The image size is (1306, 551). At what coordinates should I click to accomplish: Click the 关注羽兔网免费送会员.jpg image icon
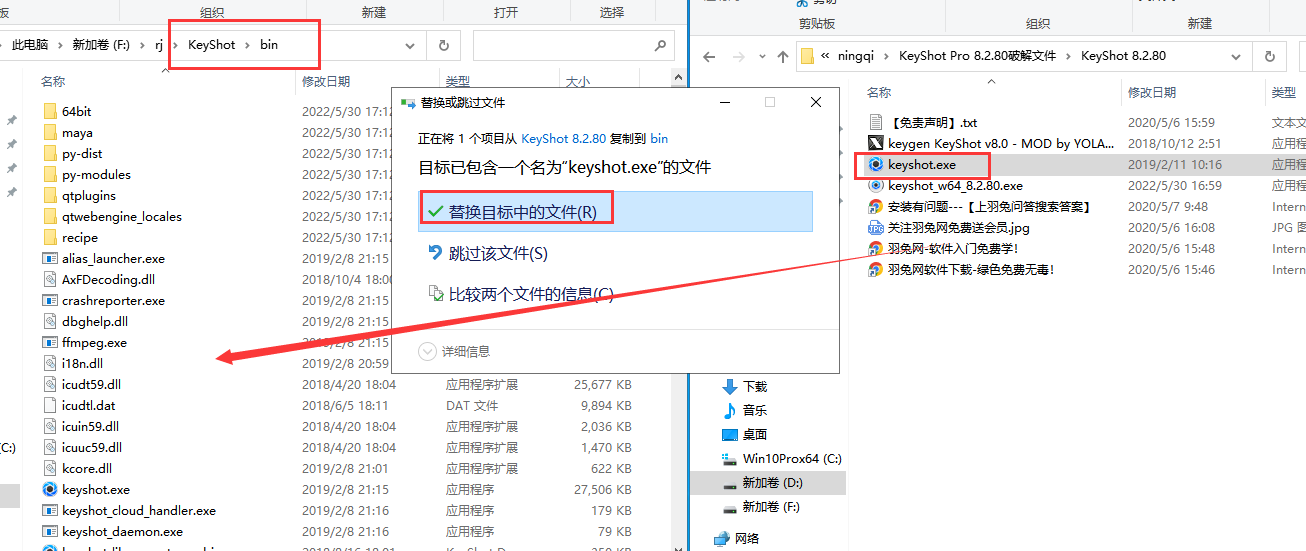click(876, 227)
